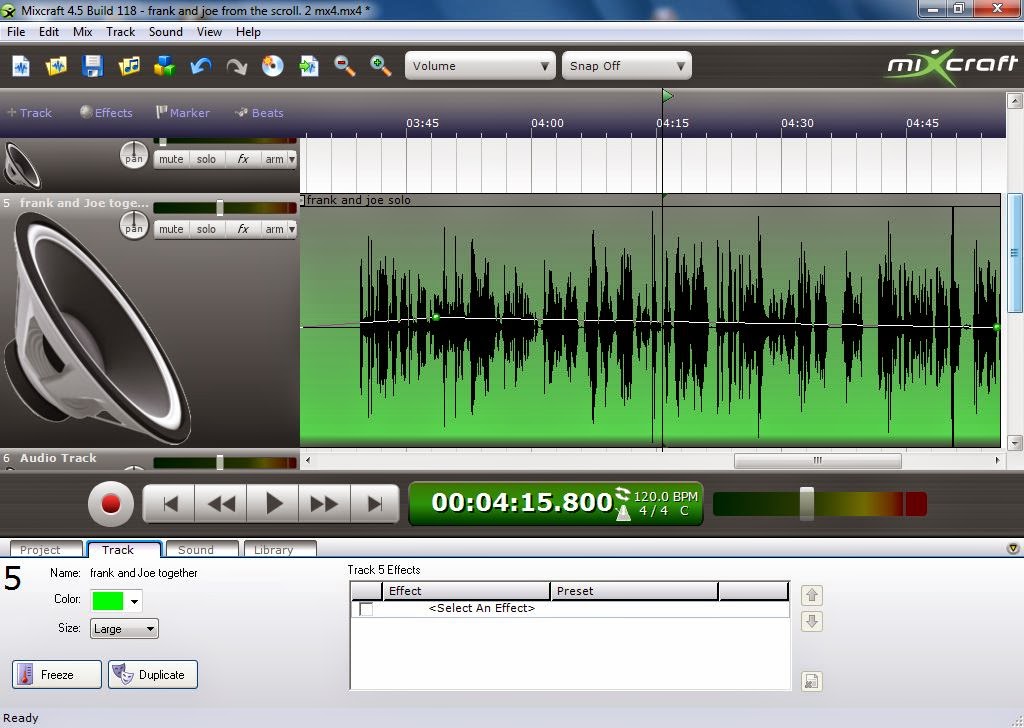The height and width of the screenshot is (728, 1024).
Task: Toggle fx on the track above track 5
Action: (x=242, y=159)
